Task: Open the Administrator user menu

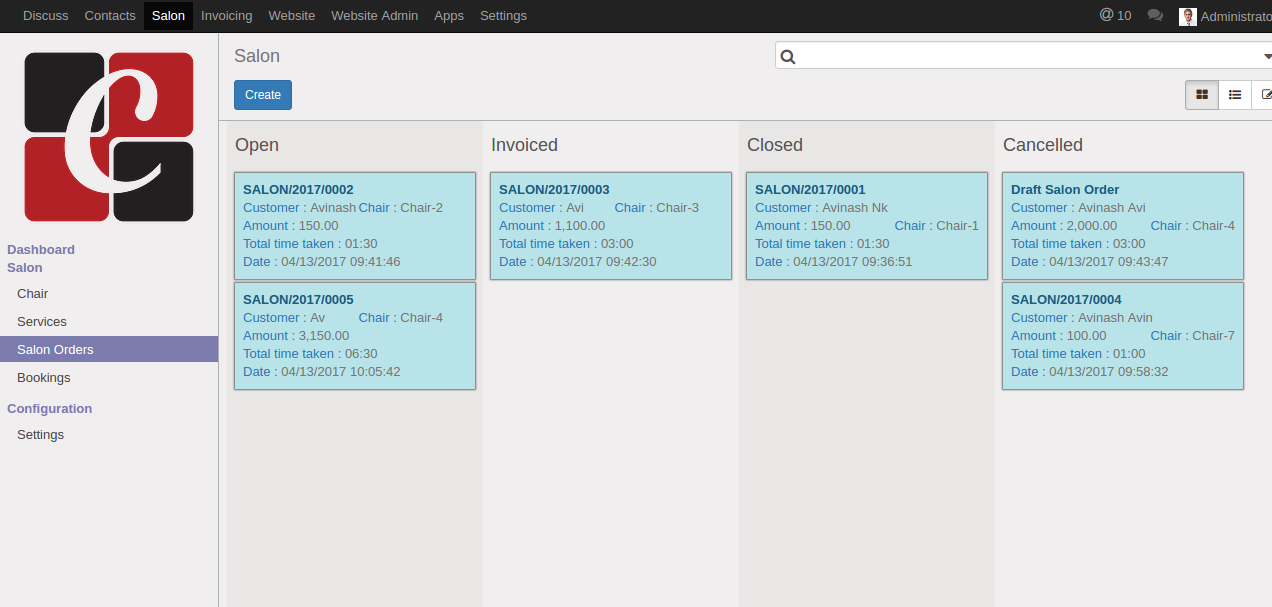Action: pyautogui.click(x=1236, y=16)
